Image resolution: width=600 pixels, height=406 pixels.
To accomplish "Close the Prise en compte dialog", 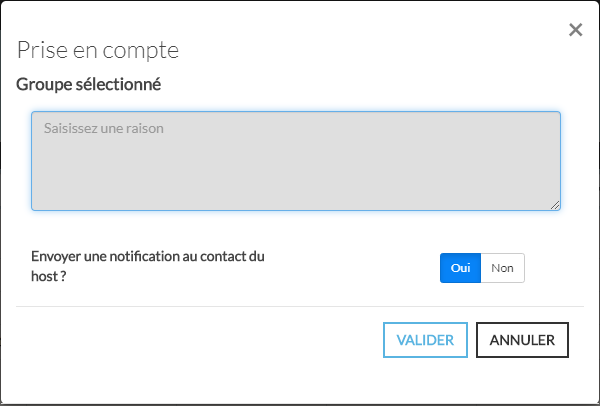I will click(x=575, y=30).
